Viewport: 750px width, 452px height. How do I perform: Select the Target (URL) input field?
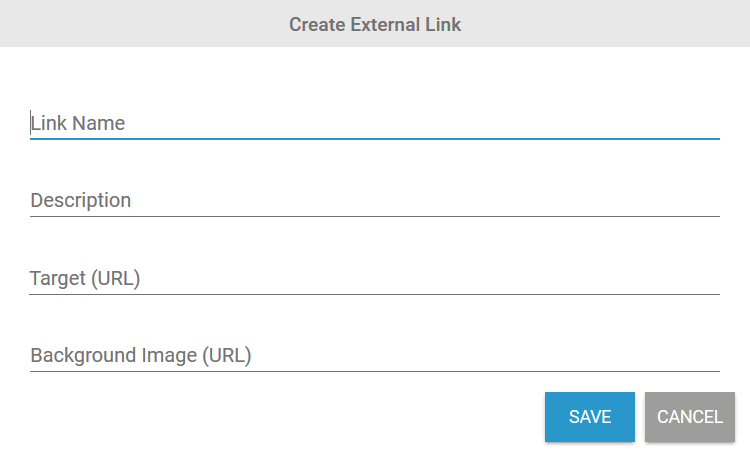coord(374,278)
